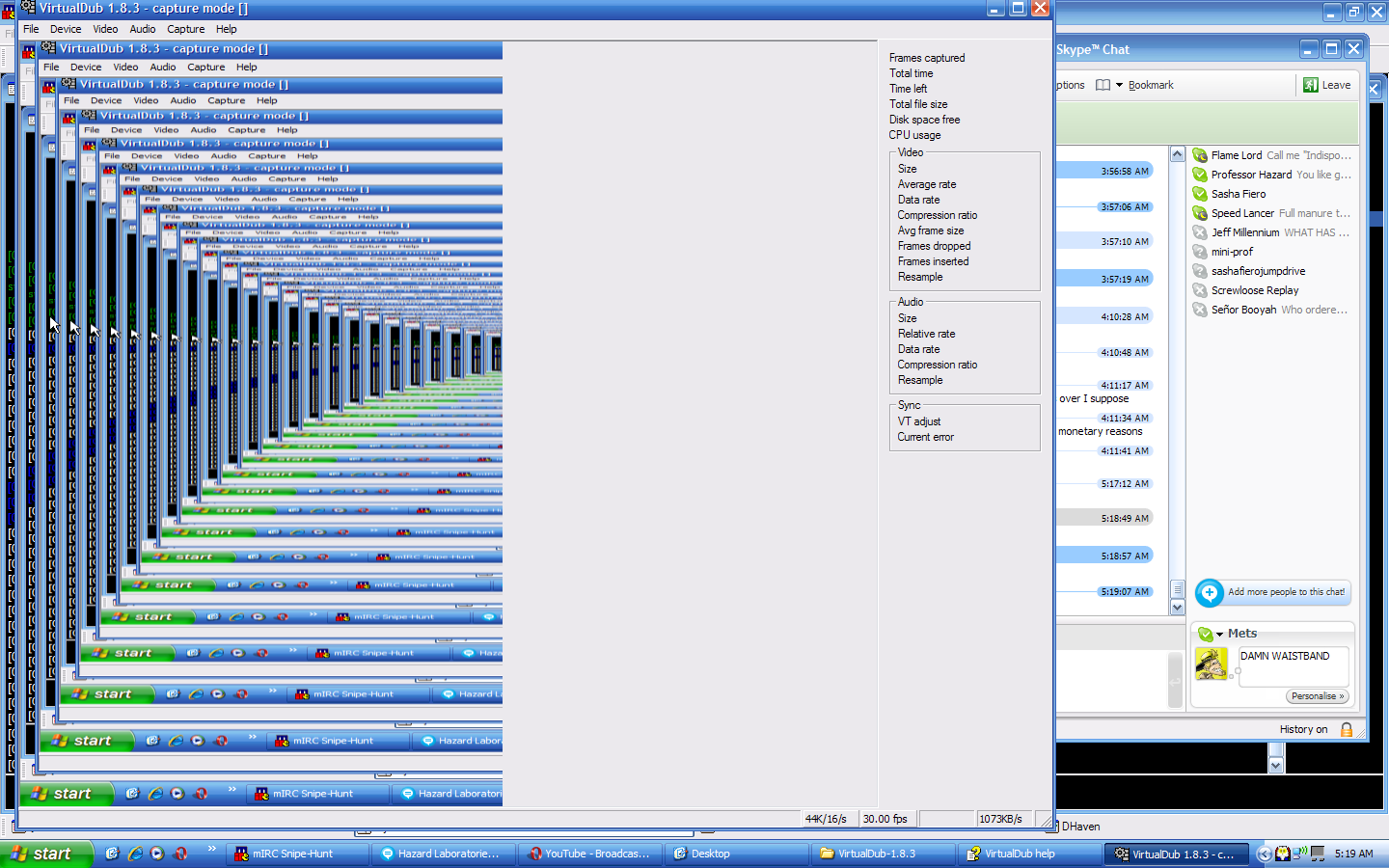Viewport: 1389px width, 868px height.
Task: Click the 44K/16/s audio format status field
Action: pos(830,819)
